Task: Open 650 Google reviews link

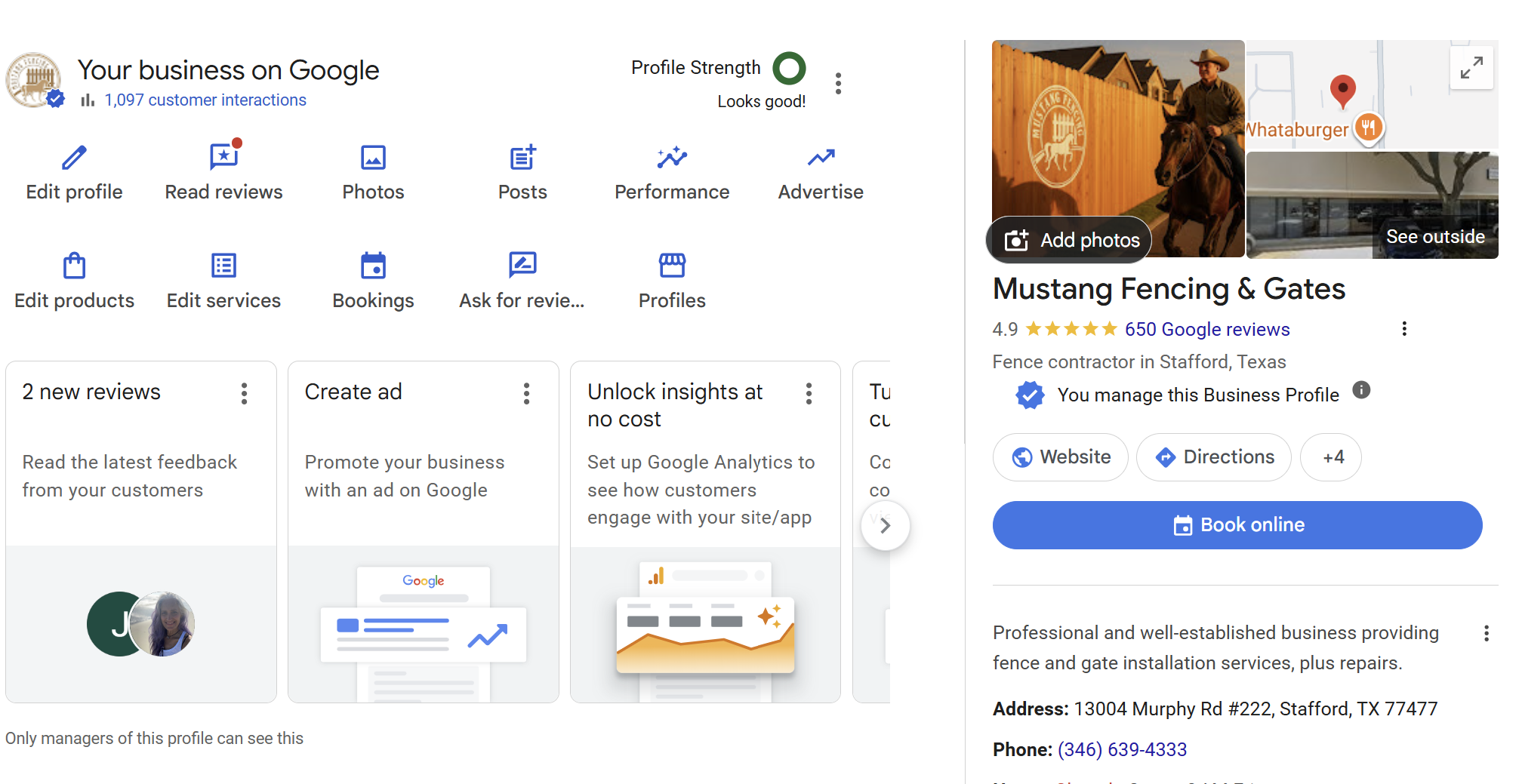Action: (x=1207, y=330)
